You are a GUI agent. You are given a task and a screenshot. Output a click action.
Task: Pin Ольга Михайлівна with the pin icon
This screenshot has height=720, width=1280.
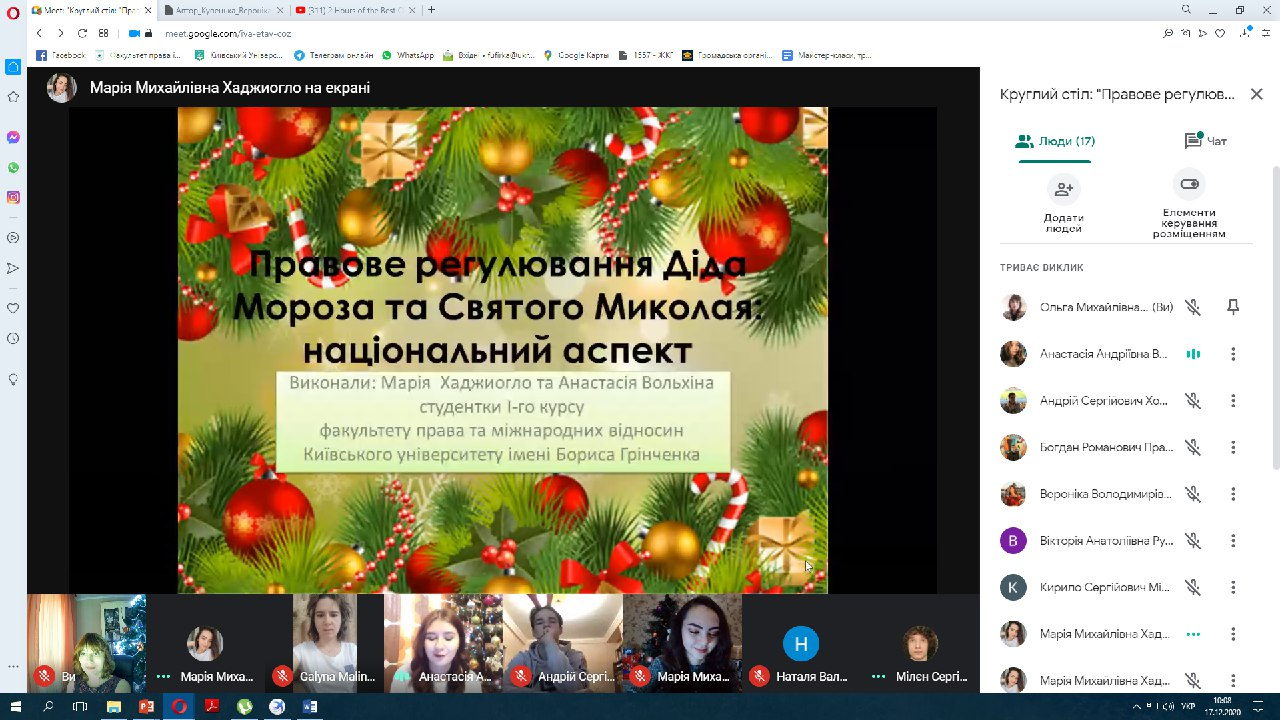point(1233,307)
